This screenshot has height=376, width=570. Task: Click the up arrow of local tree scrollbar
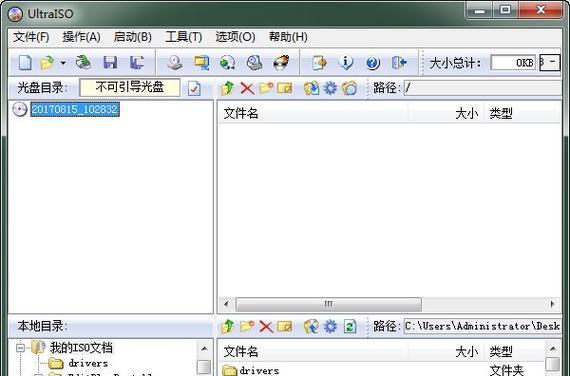[x=204, y=349]
